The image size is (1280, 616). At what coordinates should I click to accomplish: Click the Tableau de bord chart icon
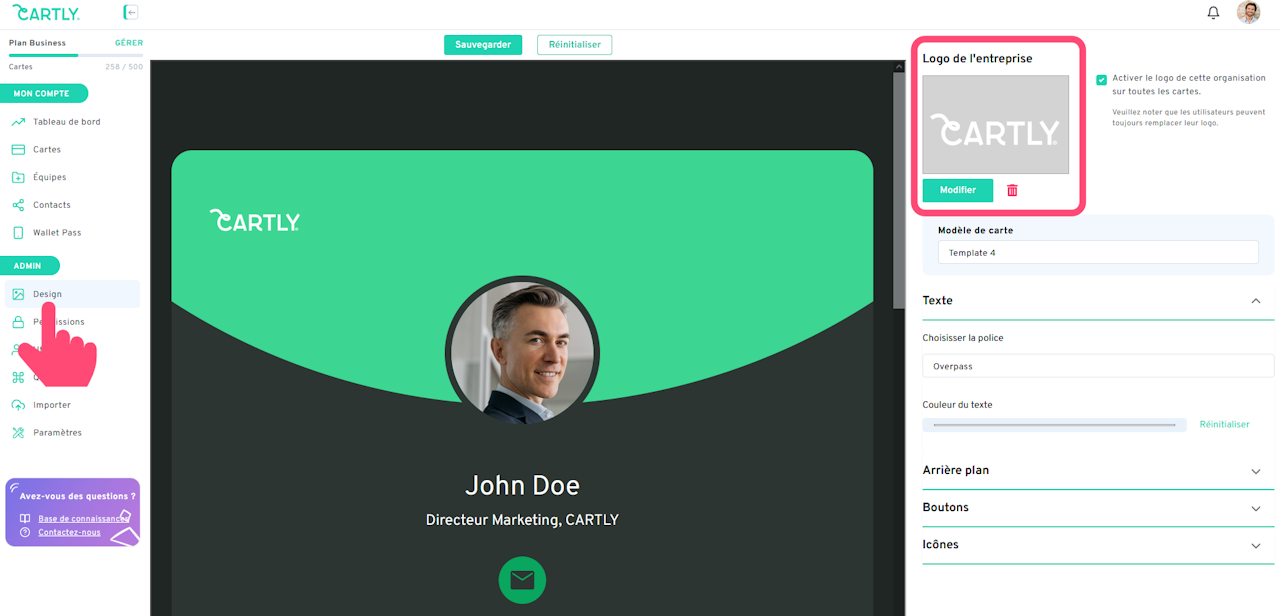[18, 122]
